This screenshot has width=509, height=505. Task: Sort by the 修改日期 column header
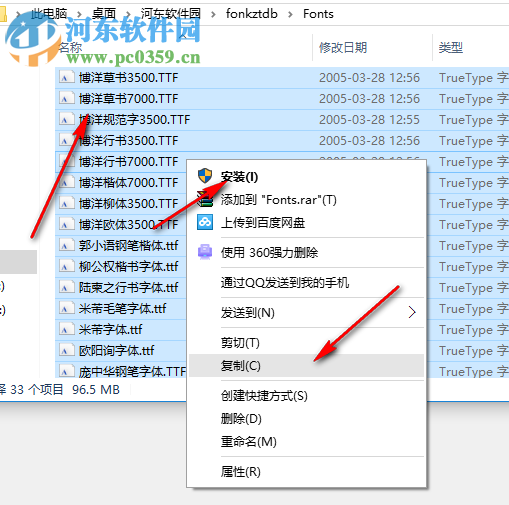343,48
